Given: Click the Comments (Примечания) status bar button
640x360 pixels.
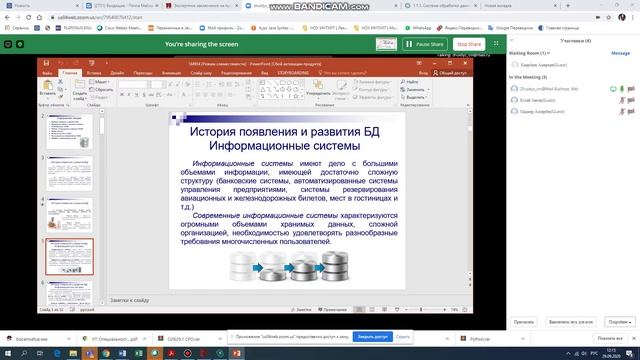Looking at the screenshot, I should tap(332, 310).
